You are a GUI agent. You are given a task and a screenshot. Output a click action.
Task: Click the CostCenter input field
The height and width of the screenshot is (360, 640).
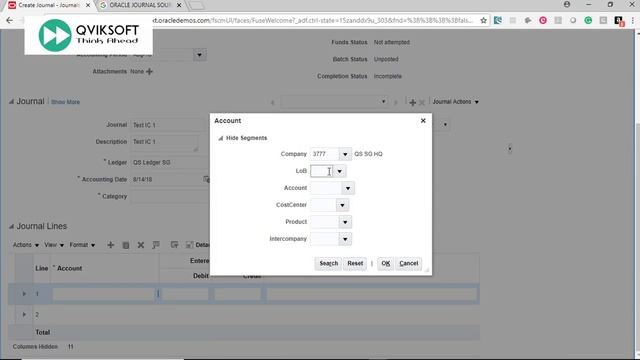point(323,205)
